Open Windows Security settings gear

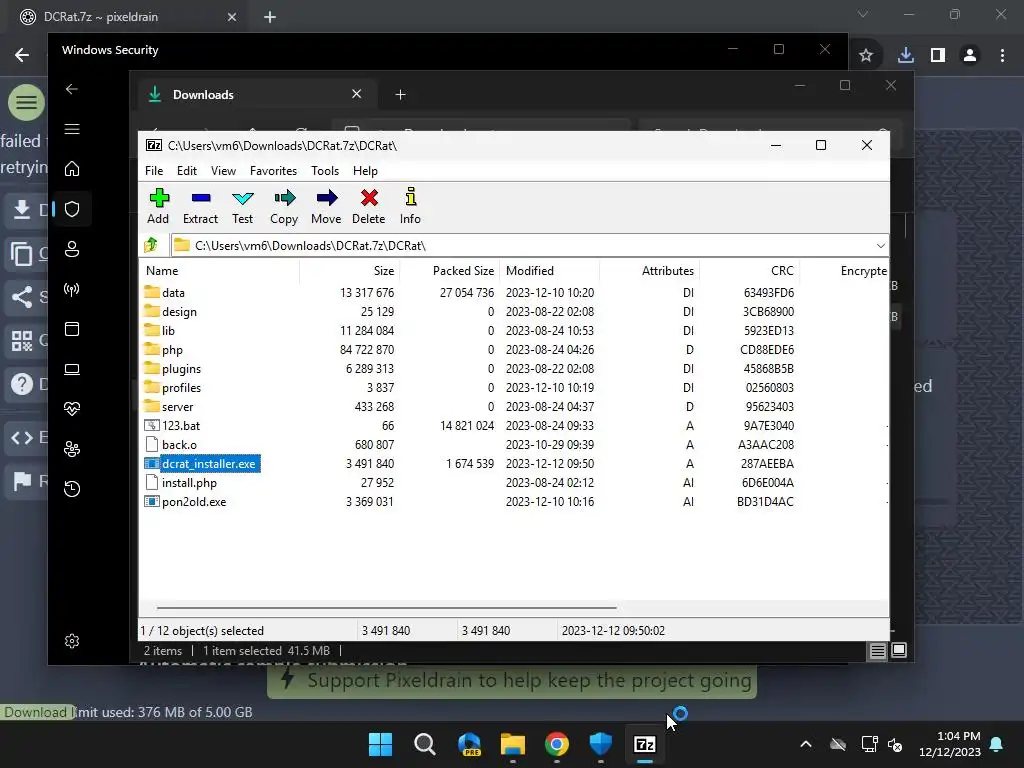click(72, 641)
